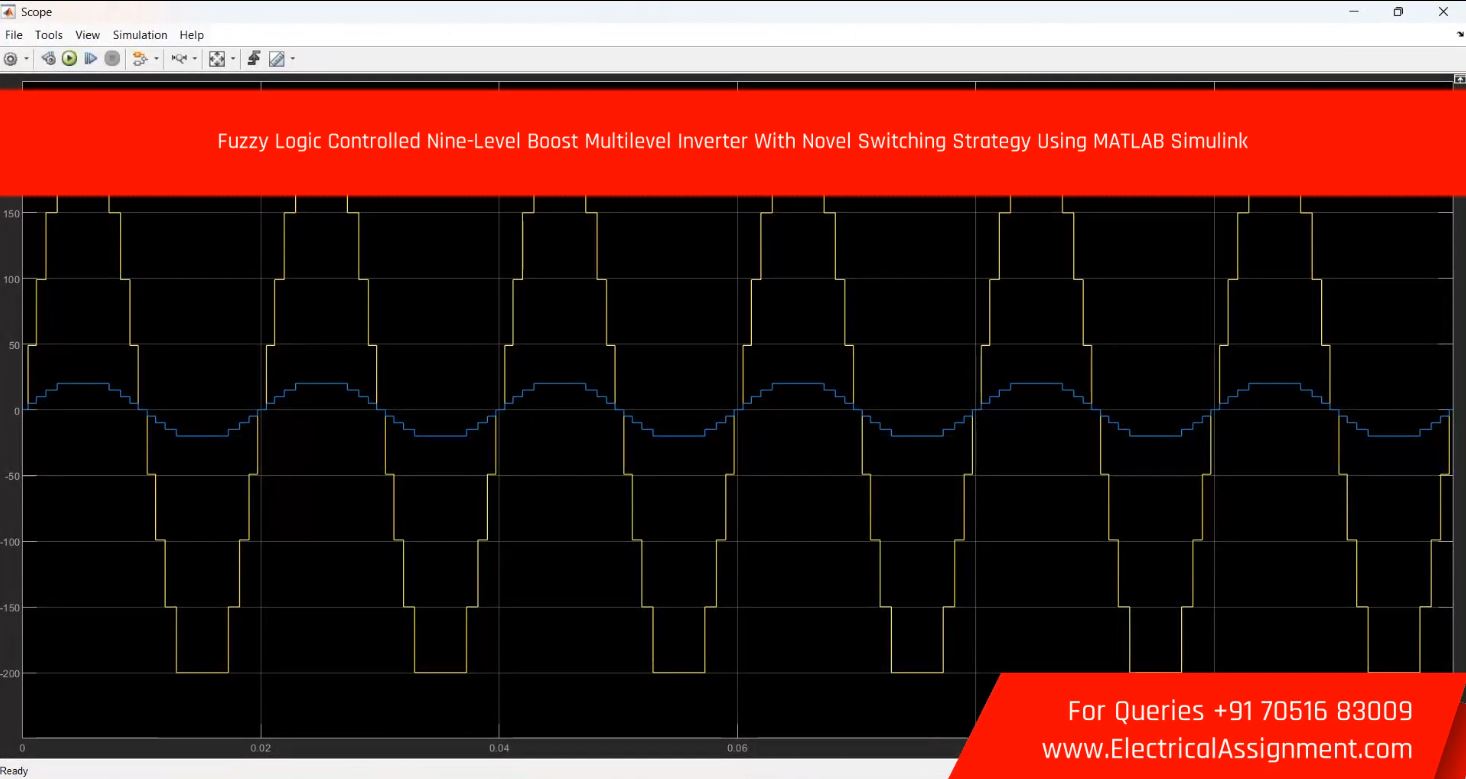The width and height of the screenshot is (1466, 779).
Task: Click the Scale Axes Limits icon
Action: pos(216,59)
